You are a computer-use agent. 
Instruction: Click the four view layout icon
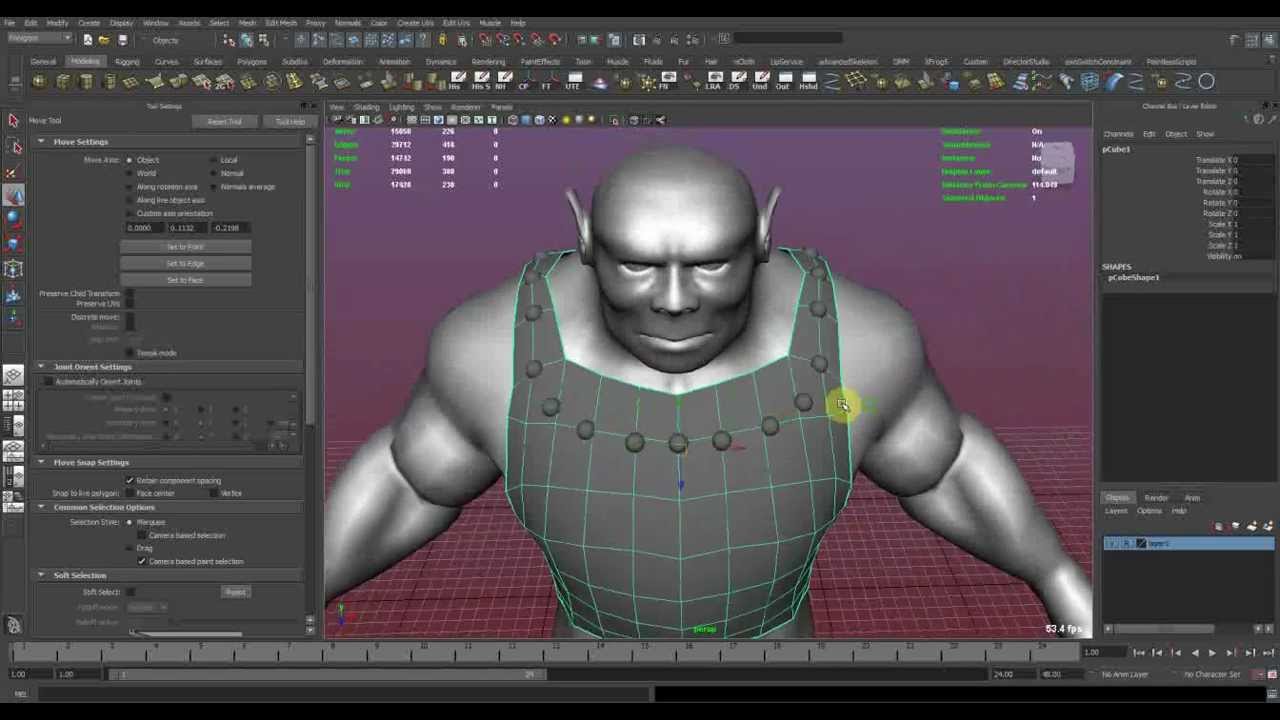coord(13,401)
